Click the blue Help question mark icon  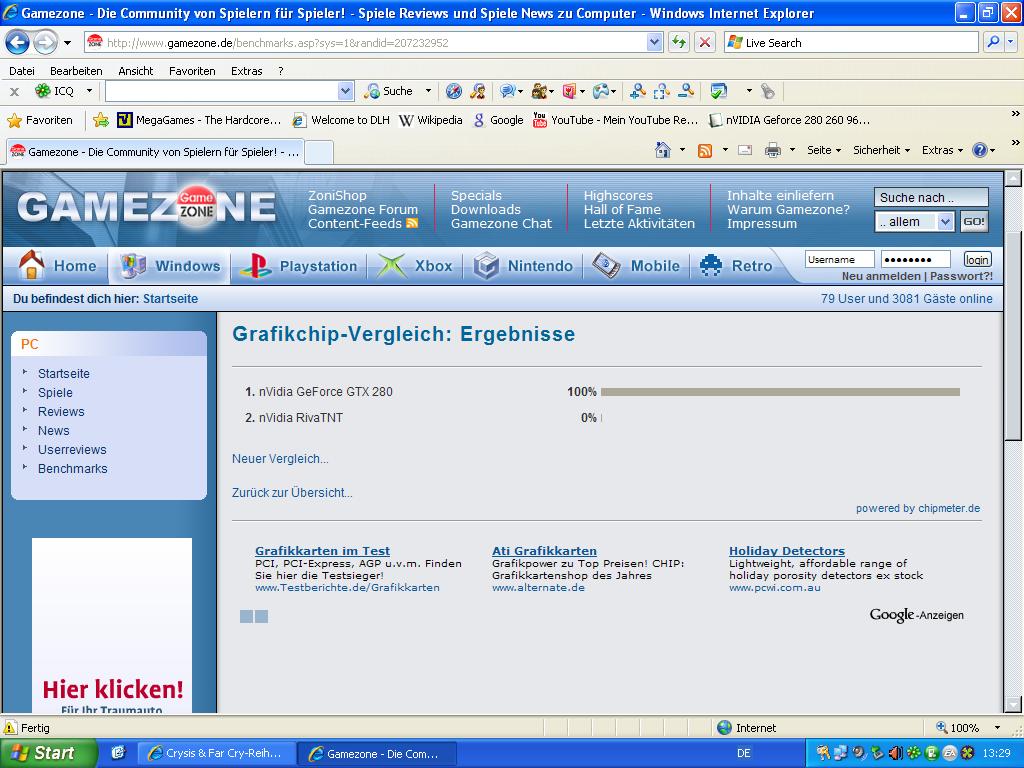click(x=979, y=150)
